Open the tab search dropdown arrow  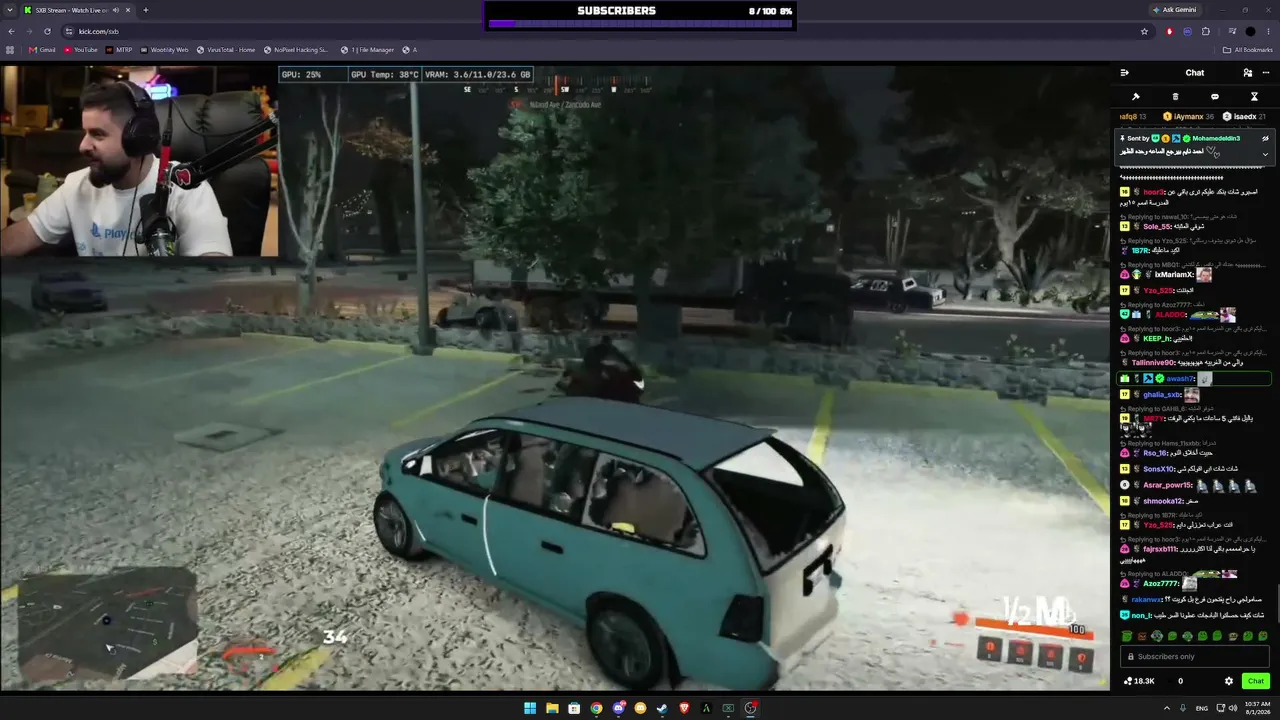click(10, 10)
